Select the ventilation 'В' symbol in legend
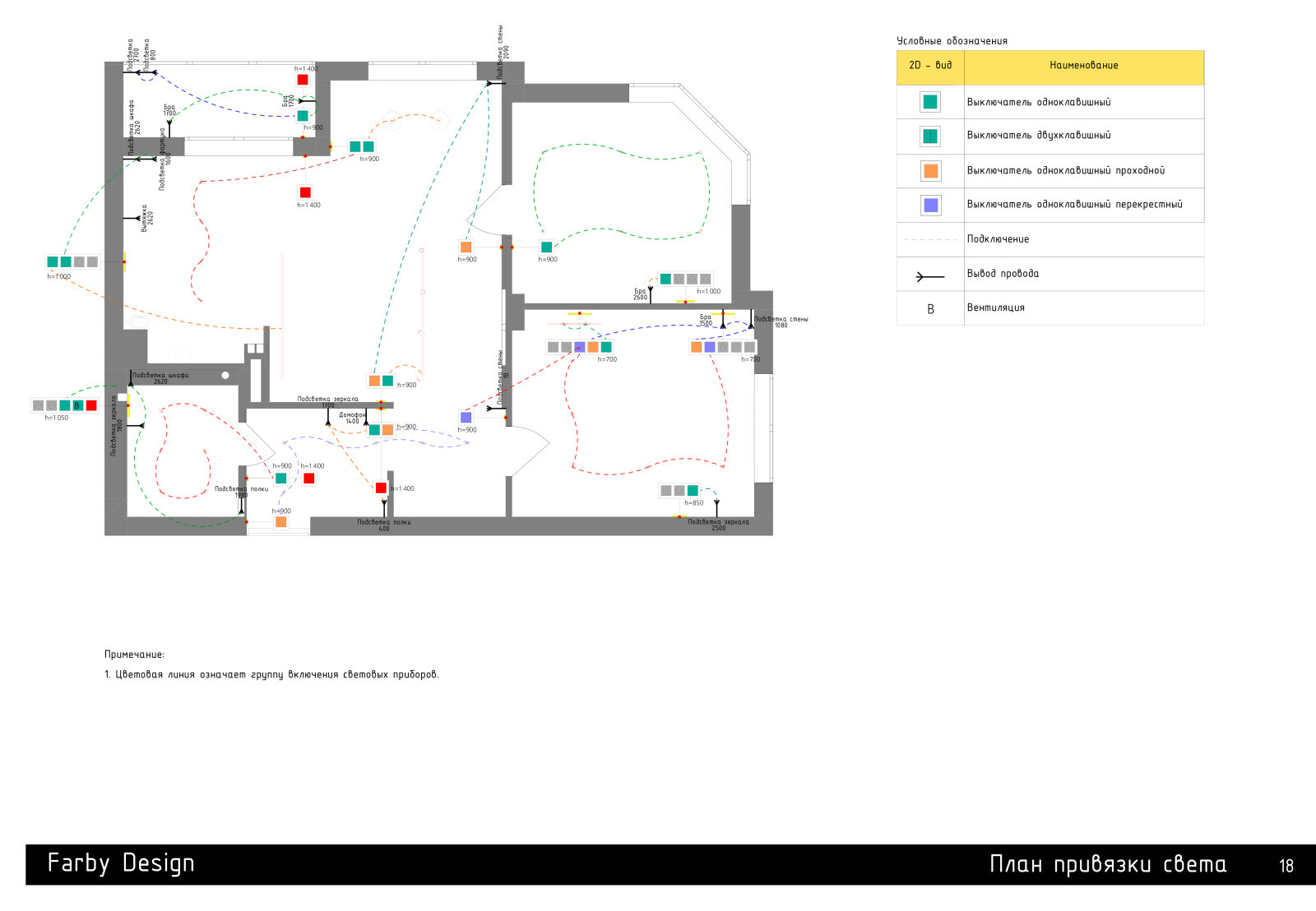Screen dimensions: 1316x911 [x=930, y=309]
